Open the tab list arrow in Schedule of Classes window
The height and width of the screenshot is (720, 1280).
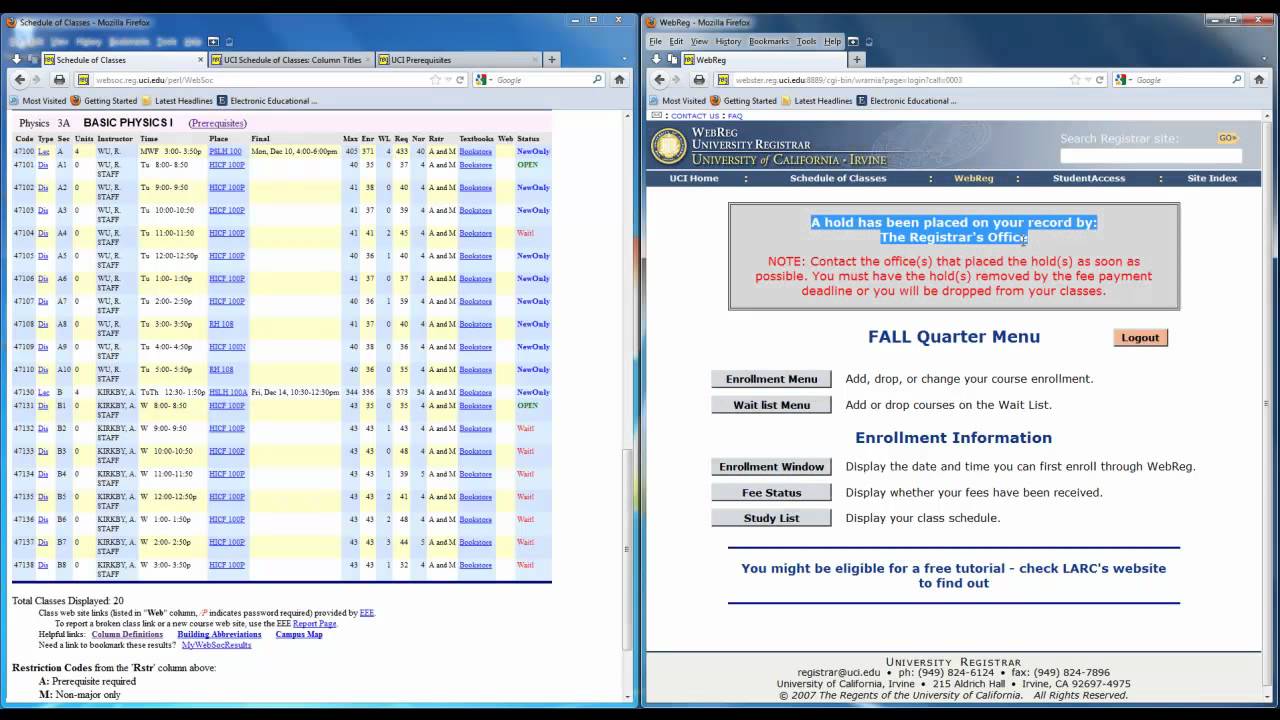click(x=626, y=60)
